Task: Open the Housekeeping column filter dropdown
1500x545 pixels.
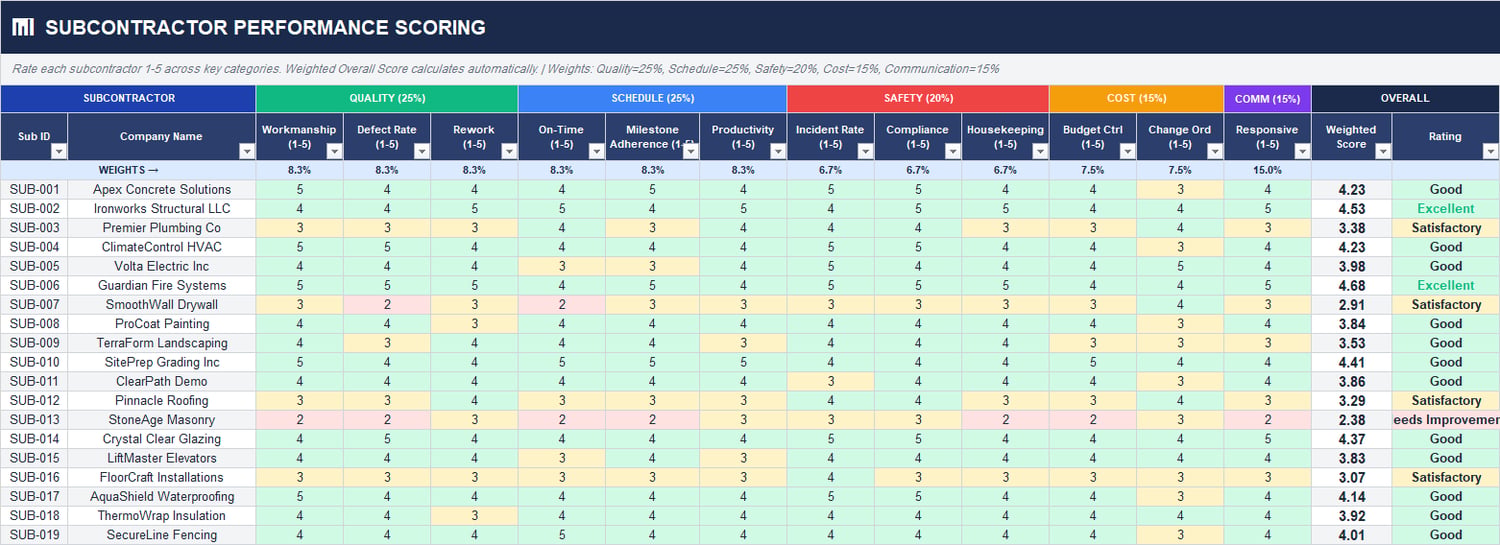Action: tap(1039, 151)
